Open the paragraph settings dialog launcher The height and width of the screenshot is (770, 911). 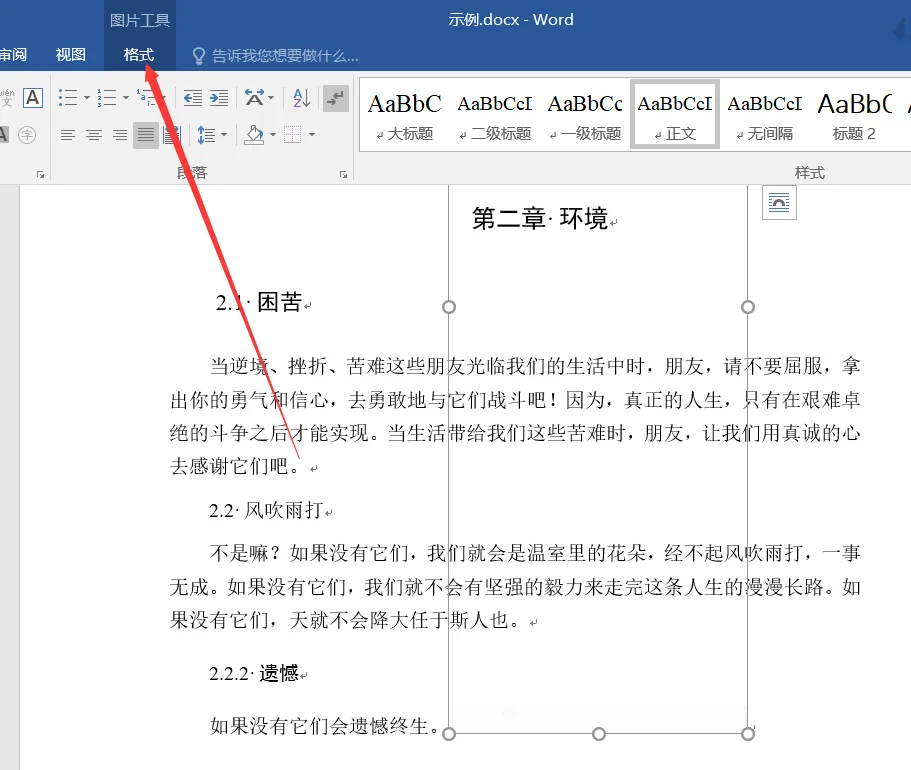pyautogui.click(x=343, y=174)
